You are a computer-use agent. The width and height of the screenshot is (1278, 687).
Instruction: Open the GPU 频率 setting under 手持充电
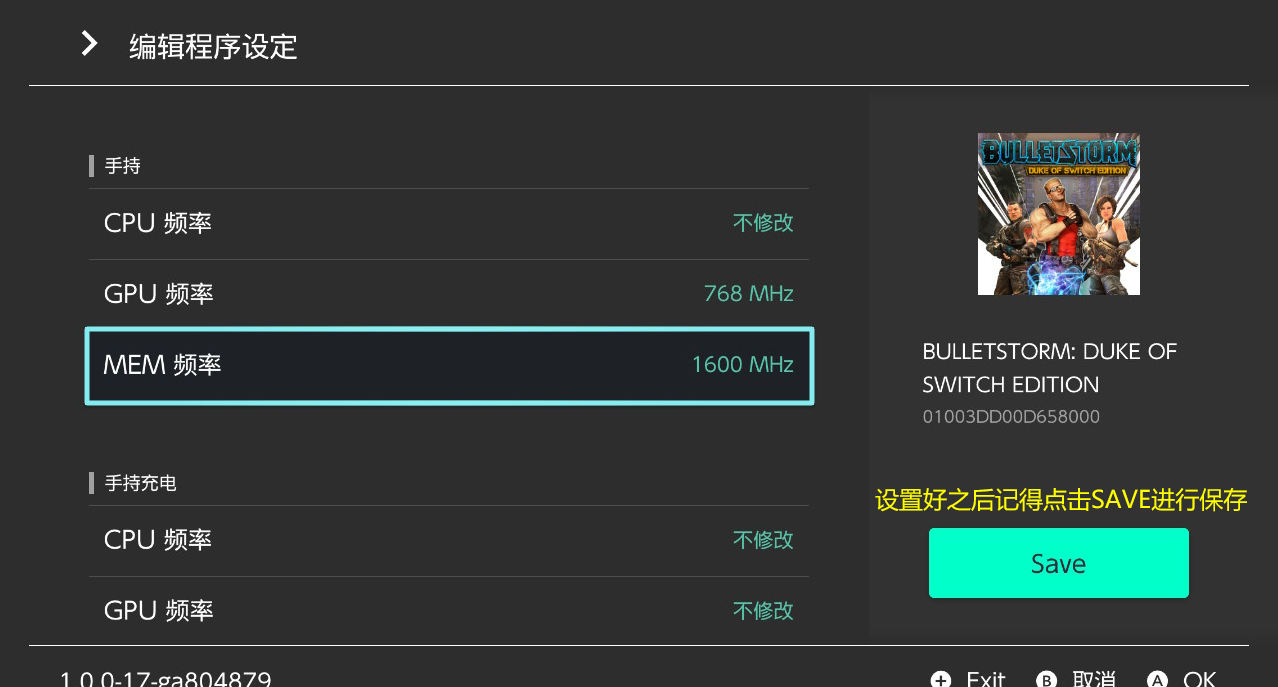(x=449, y=611)
